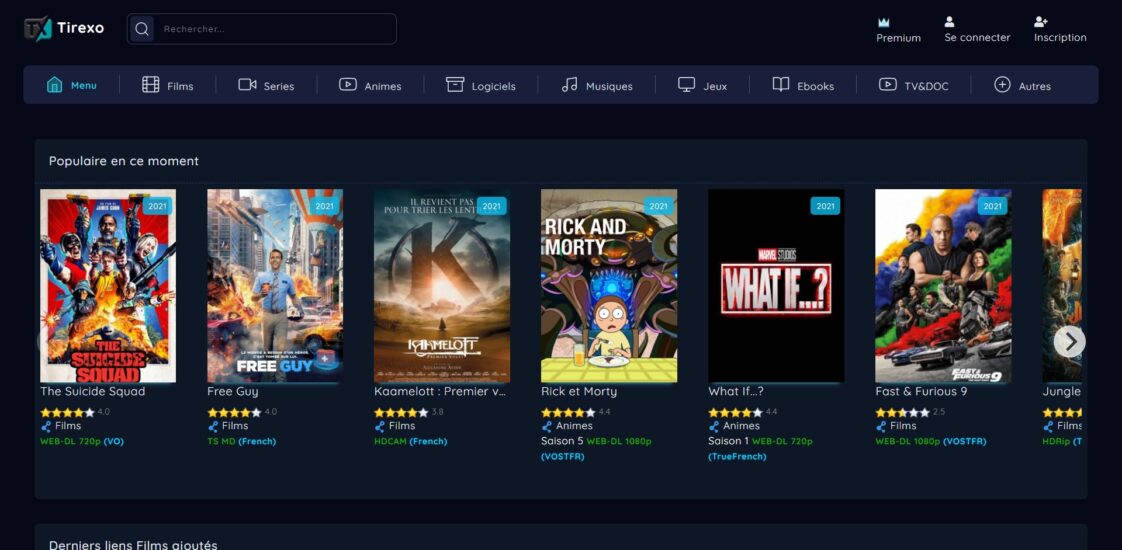Click the Jeux monitor icon
Viewport: 1122px width, 550px height.
pos(686,85)
